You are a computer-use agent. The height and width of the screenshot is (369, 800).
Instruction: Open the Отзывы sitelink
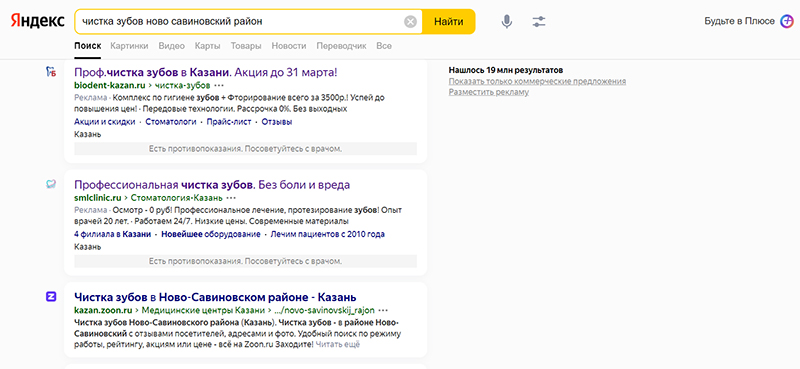point(277,122)
